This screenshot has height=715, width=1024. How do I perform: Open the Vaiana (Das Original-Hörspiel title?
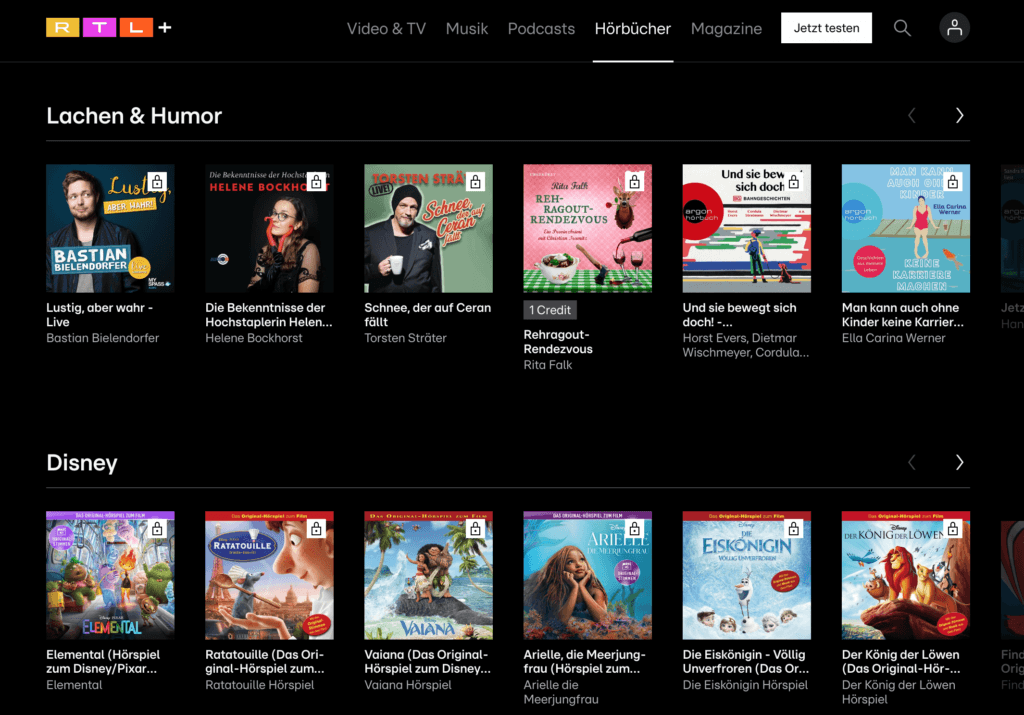click(427, 661)
